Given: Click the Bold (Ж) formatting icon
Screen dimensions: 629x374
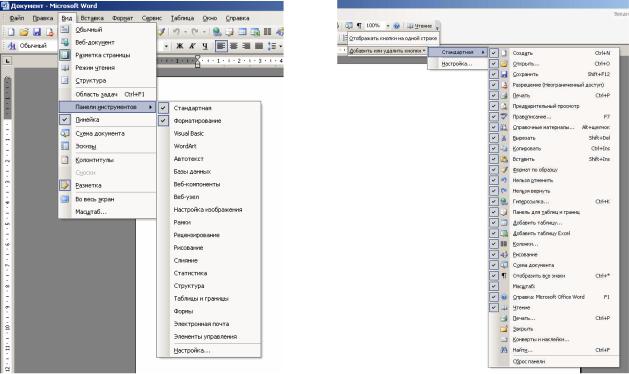Looking at the screenshot, I should click(180, 46).
